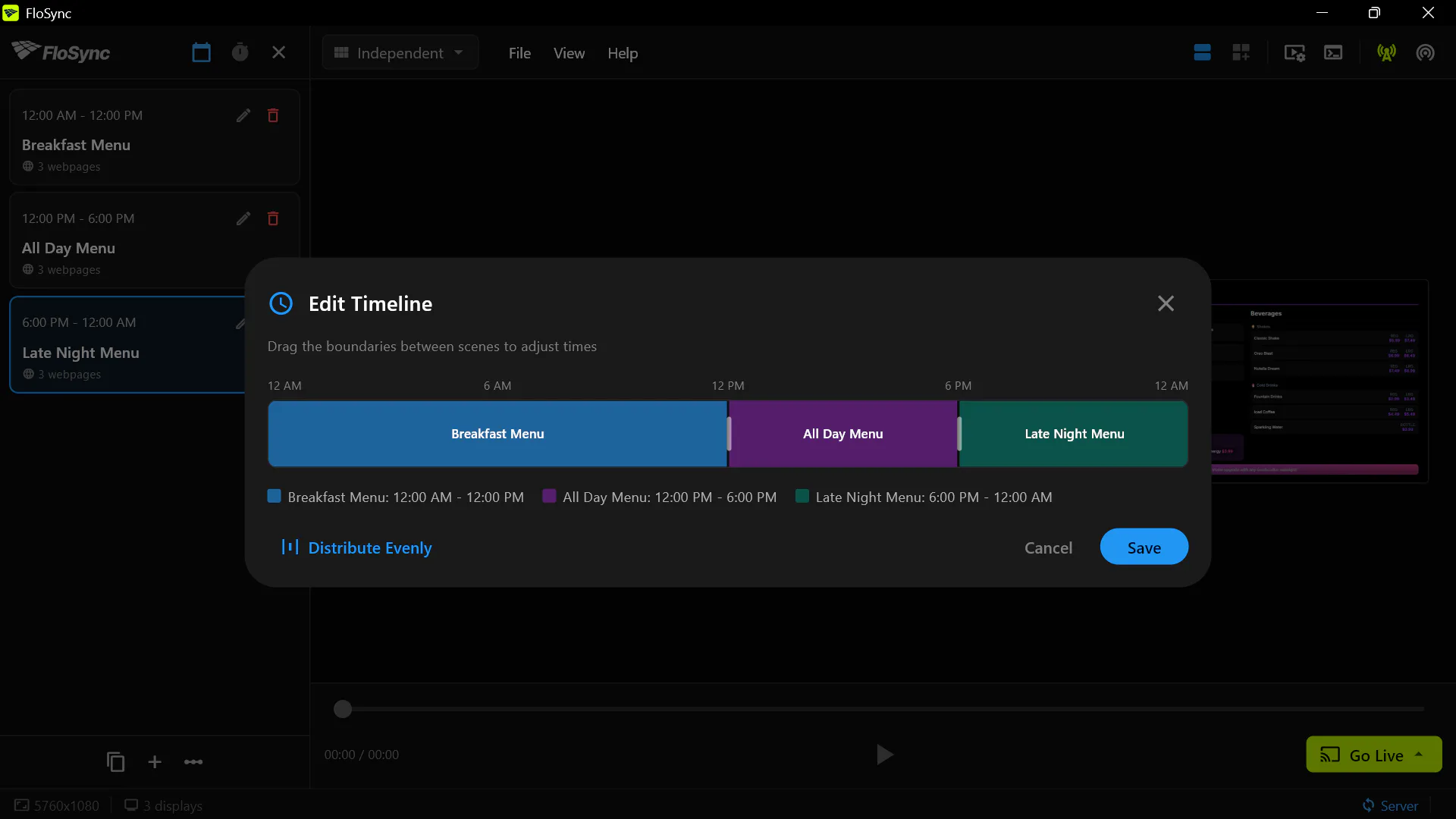Close the schedule sidebar panel
Viewport: 1456px width, 819px height.
click(278, 52)
